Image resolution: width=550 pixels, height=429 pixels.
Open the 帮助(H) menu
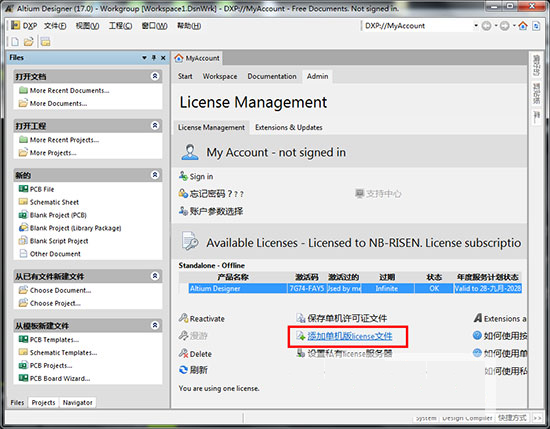189,26
